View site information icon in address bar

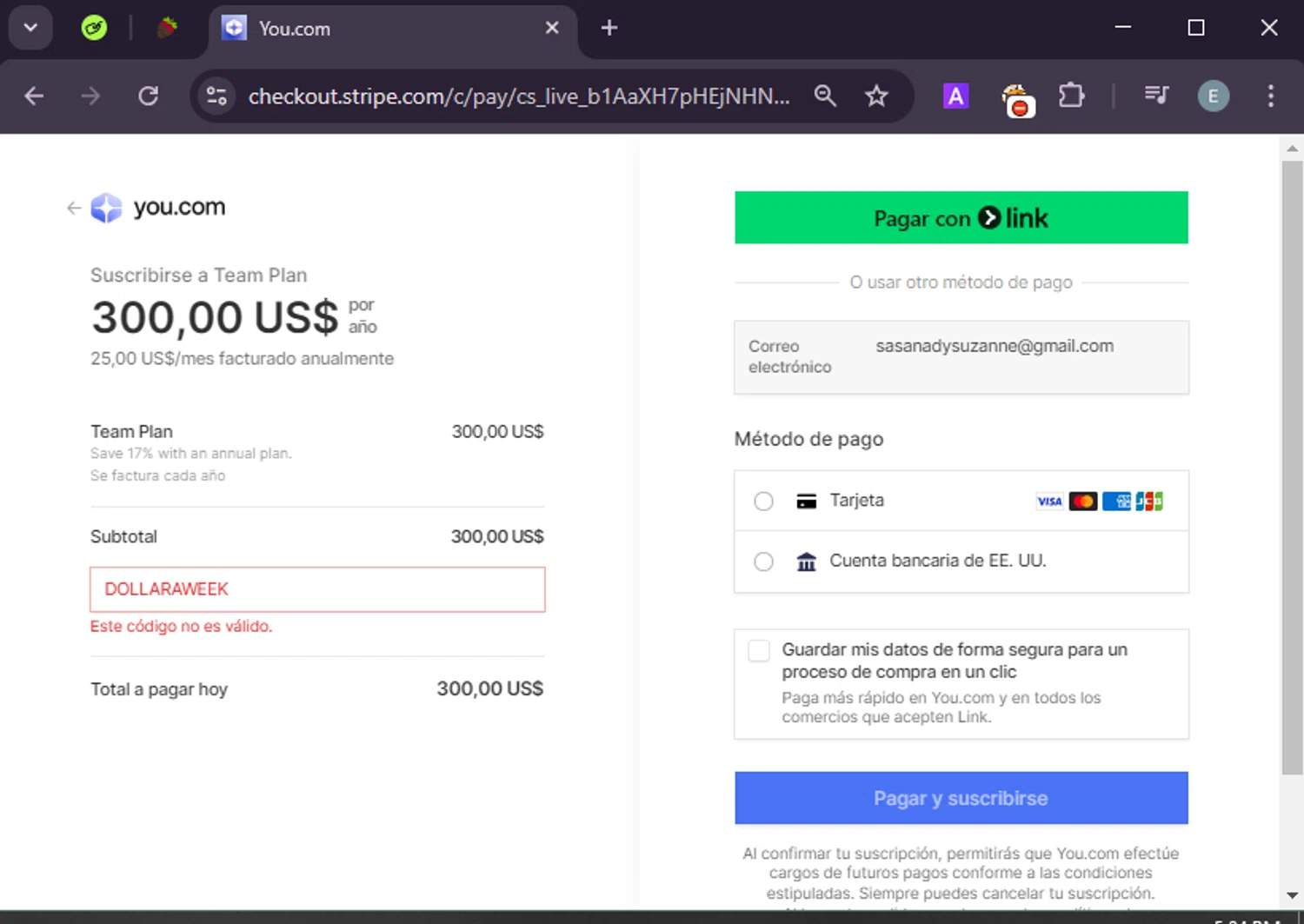click(x=216, y=96)
